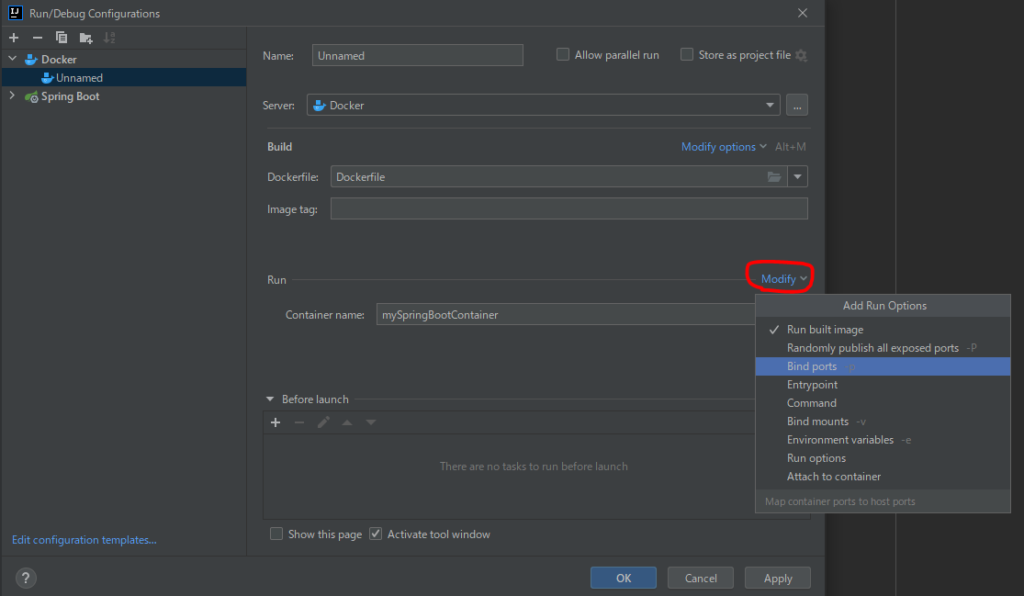1024x596 pixels.
Task: Click the Add New Configuration plus icon
Action: (14, 37)
